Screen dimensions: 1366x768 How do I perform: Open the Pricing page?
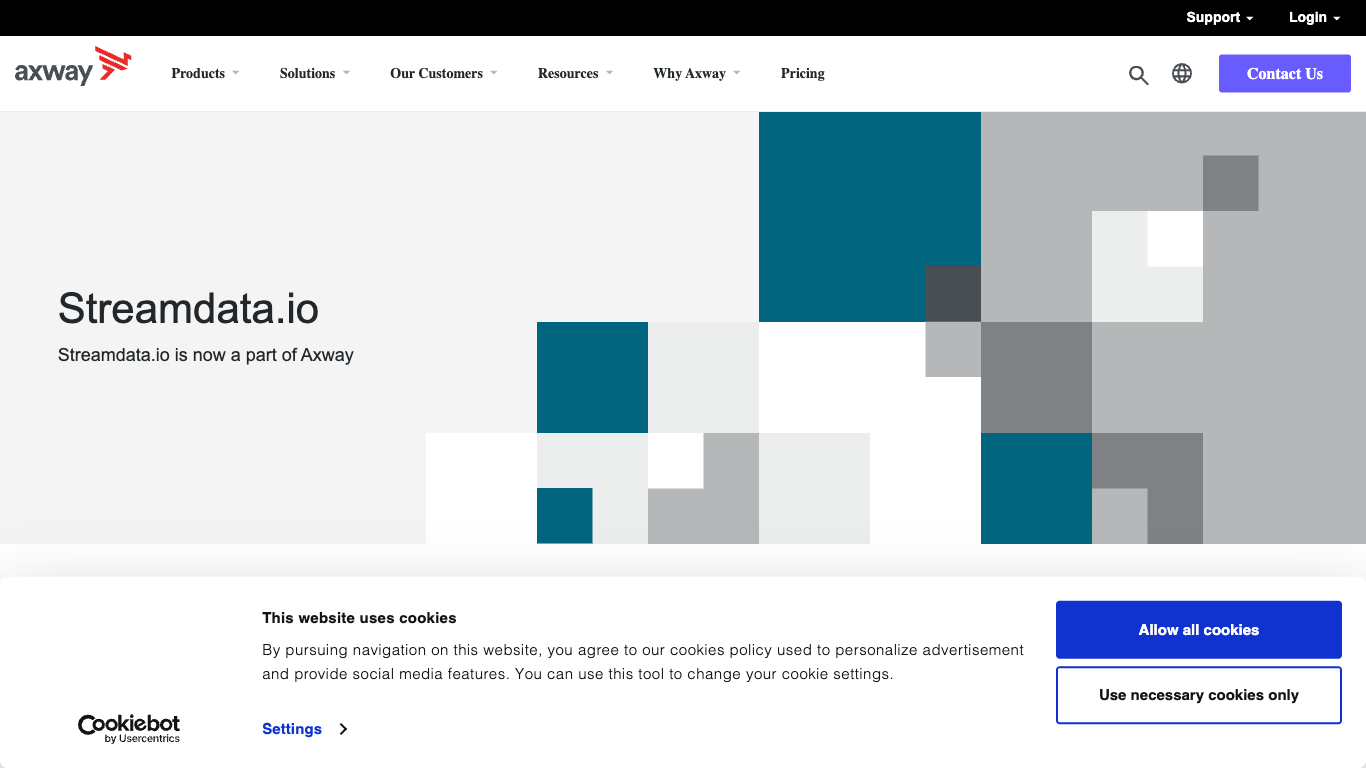(803, 73)
